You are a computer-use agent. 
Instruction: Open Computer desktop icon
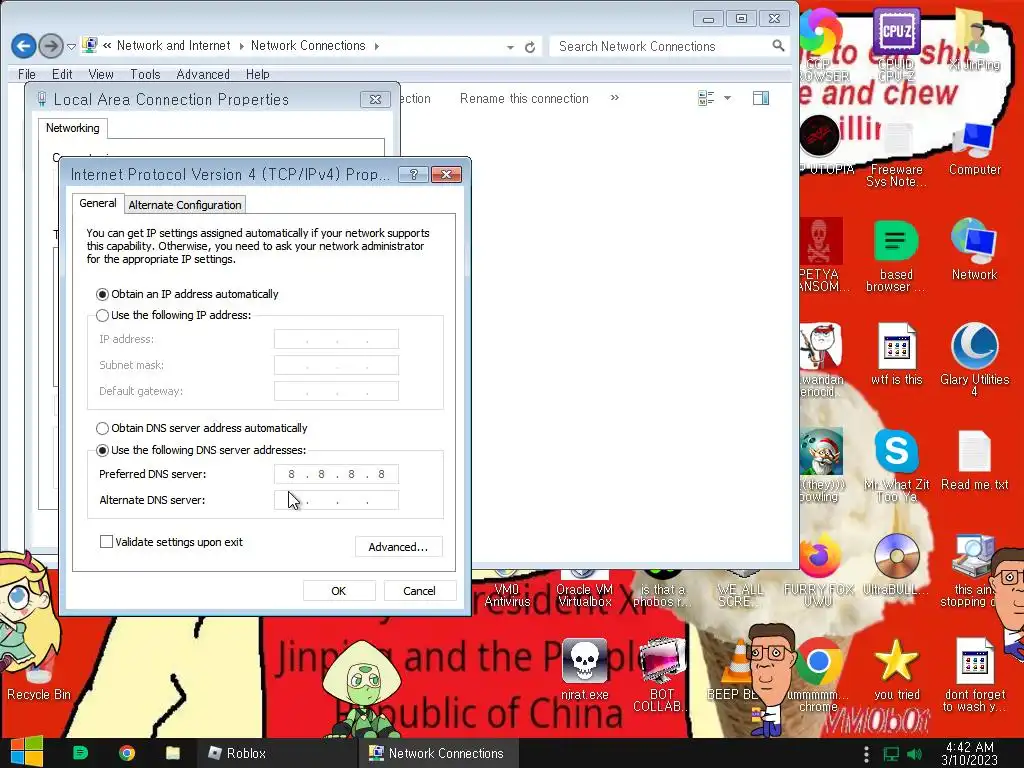tap(974, 150)
